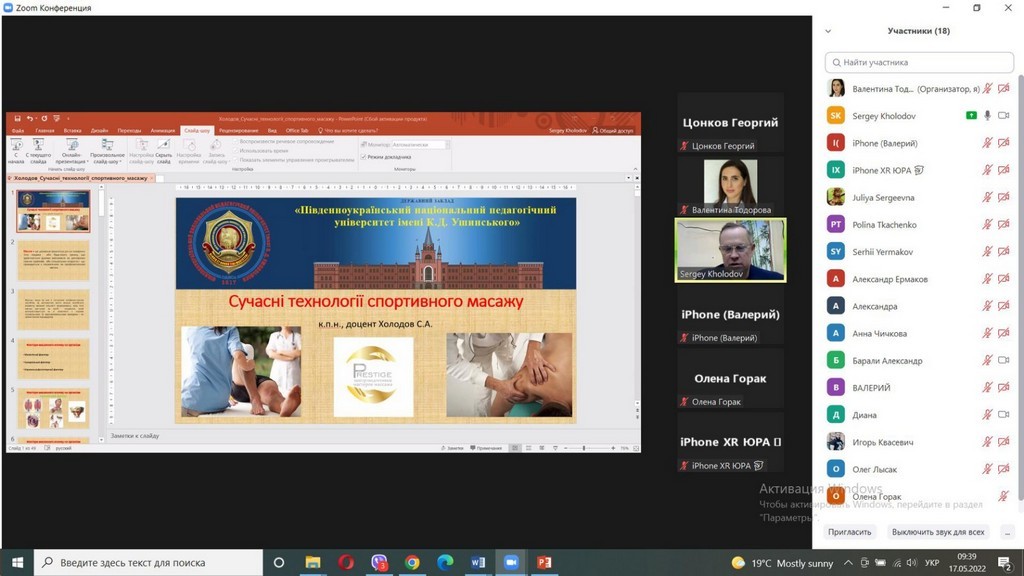This screenshot has height=576, width=1024.
Task: Open quick access toolbar customize dropdown
Action: 68,119
